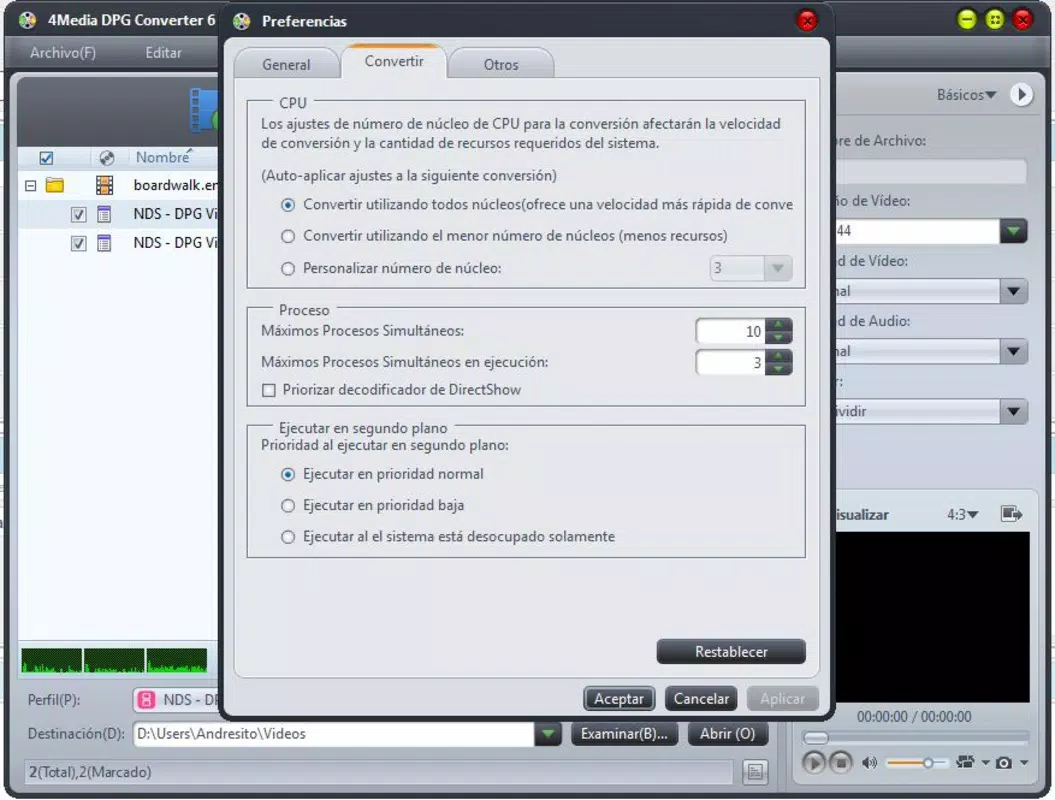Enable Priorizar decodificador de DirectShow
The height and width of the screenshot is (800, 1055).
268,390
